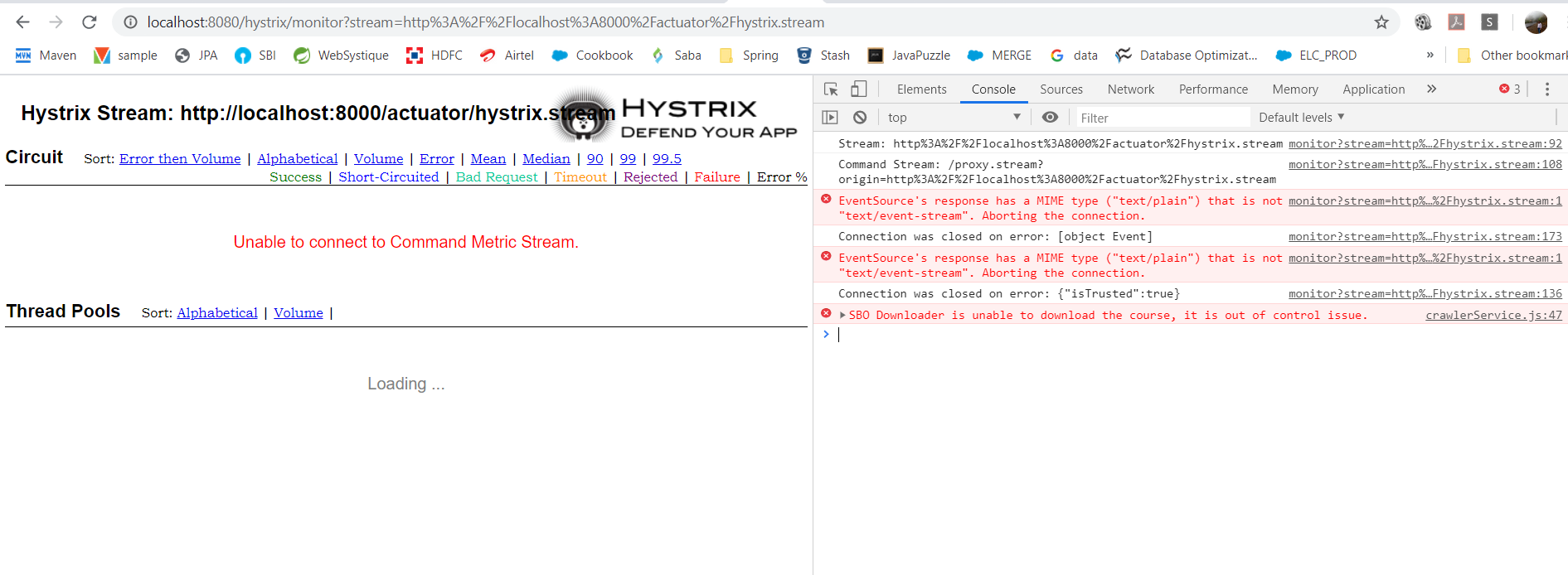
Task: Clear the console
Action: (860, 118)
